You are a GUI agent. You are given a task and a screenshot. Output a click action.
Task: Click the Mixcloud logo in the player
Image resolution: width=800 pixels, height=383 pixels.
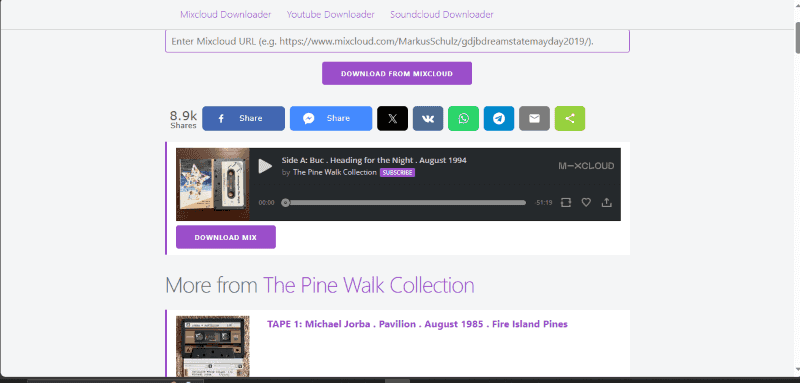pos(586,166)
